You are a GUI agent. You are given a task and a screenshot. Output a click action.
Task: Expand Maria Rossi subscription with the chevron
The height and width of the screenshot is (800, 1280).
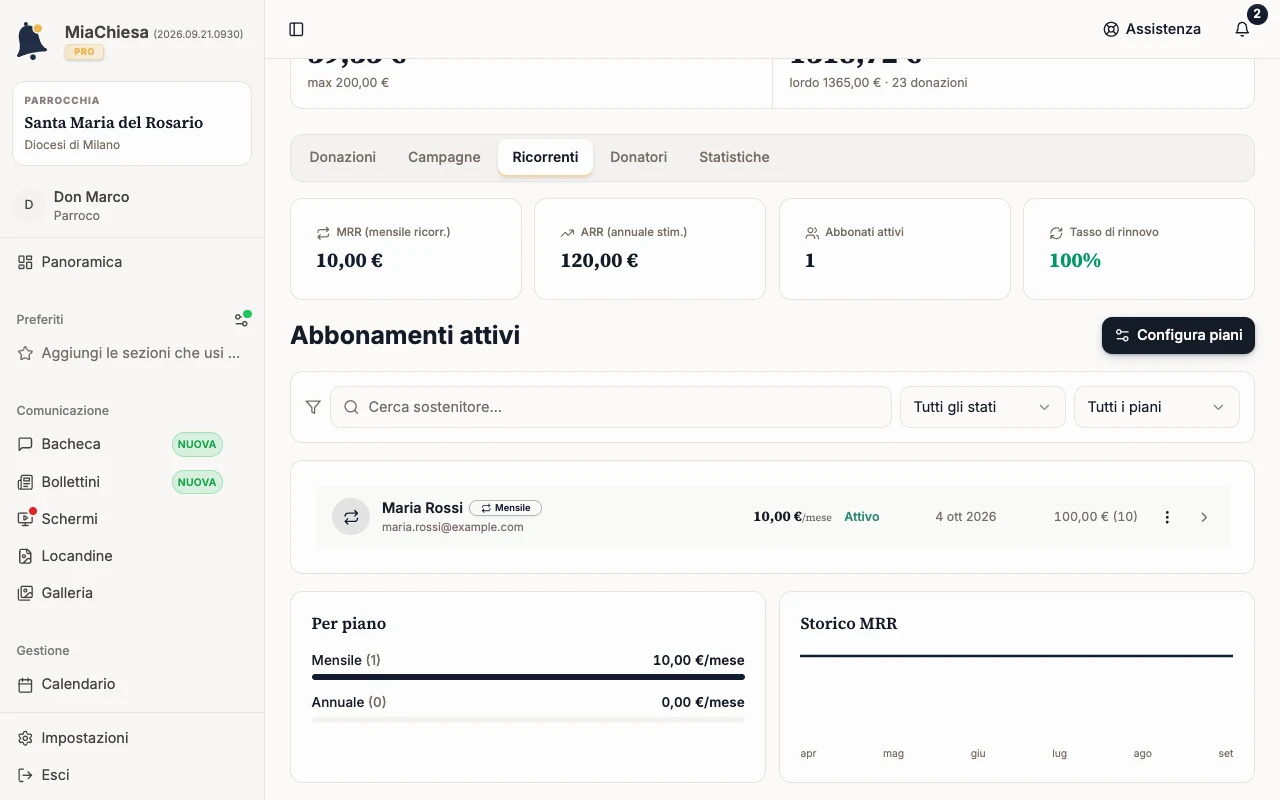(1204, 517)
